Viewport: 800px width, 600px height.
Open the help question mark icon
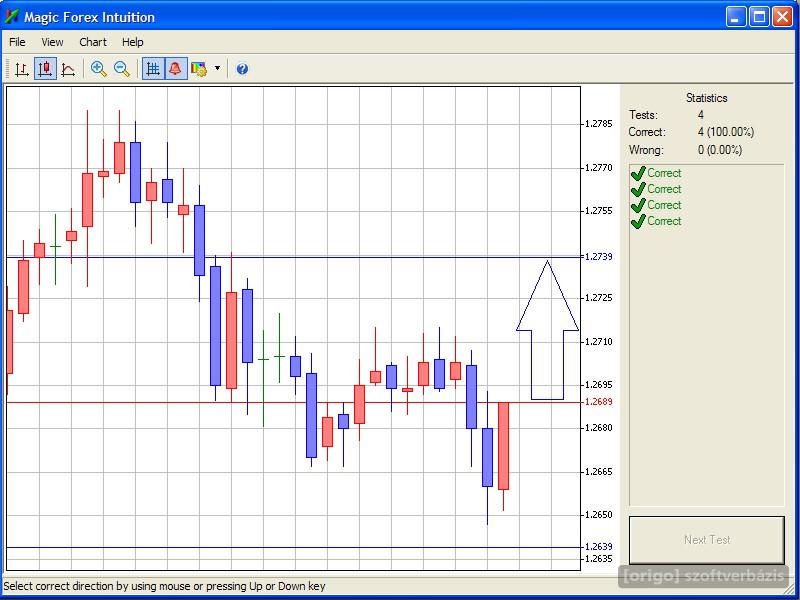point(242,69)
